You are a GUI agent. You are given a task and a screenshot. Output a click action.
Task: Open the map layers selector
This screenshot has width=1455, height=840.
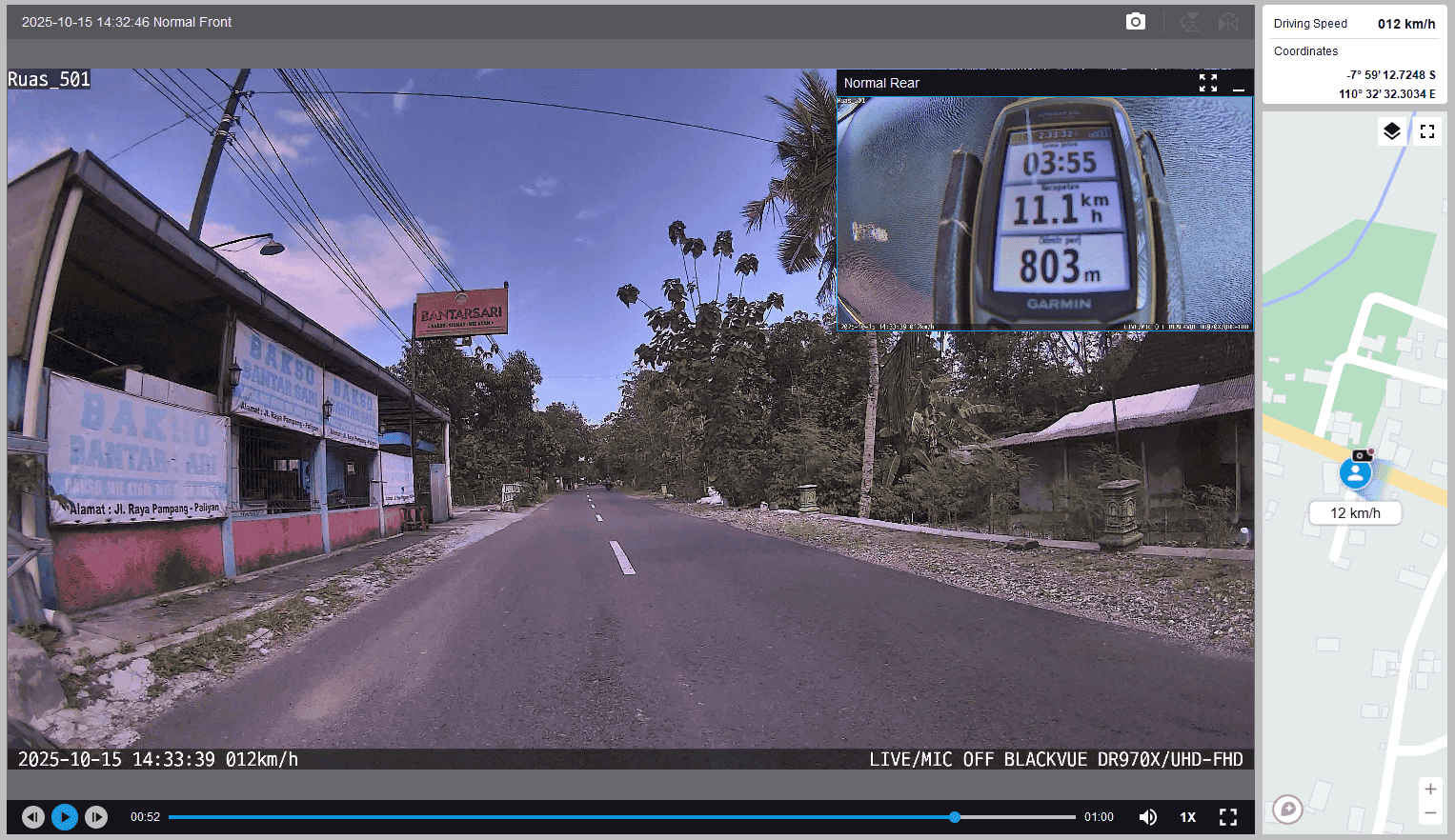pyautogui.click(x=1391, y=131)
